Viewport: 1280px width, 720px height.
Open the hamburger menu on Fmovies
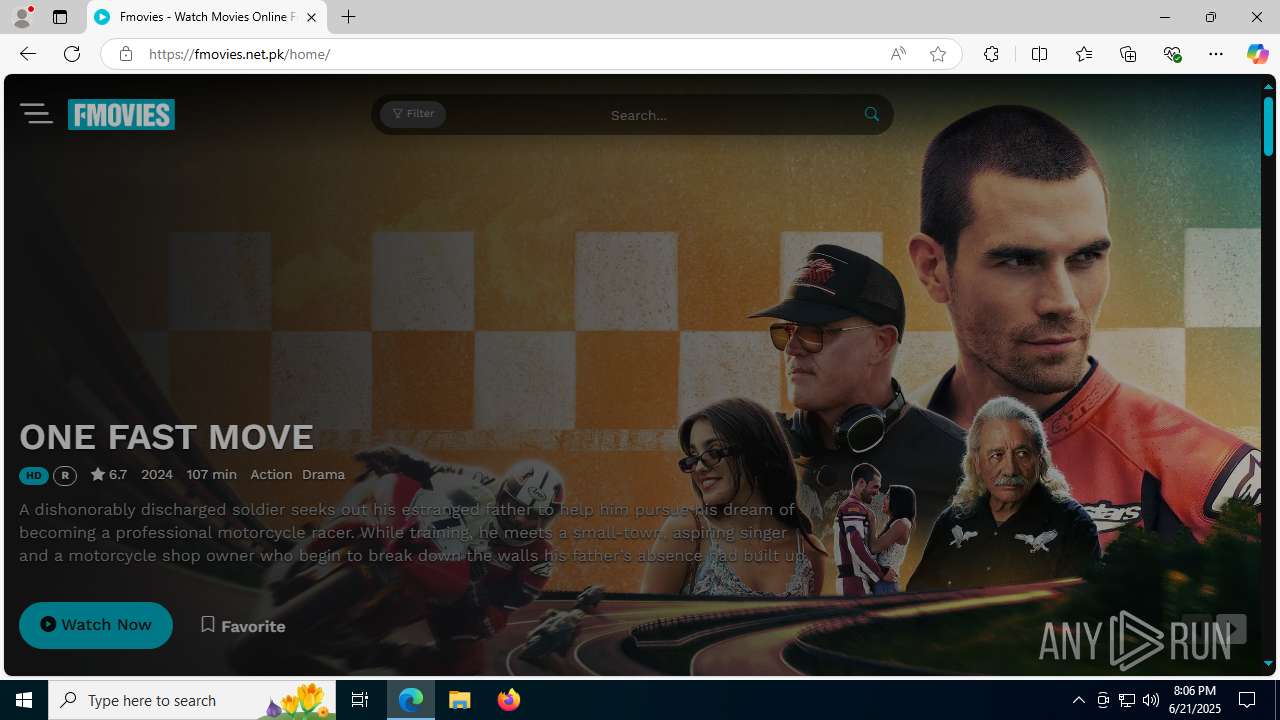[36, 114]
